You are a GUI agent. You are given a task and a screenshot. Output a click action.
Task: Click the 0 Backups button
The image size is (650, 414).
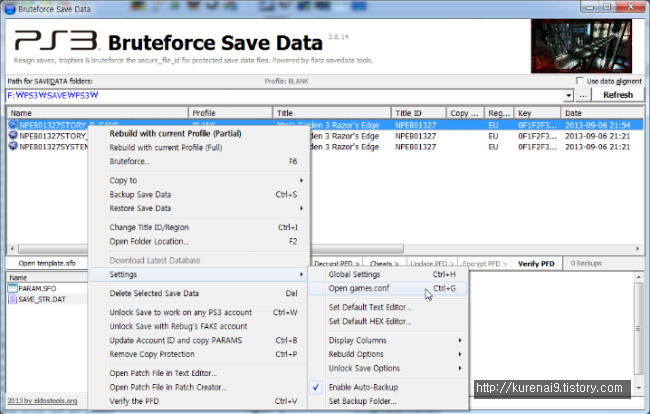pyautogui.click(x=586, y=264)
